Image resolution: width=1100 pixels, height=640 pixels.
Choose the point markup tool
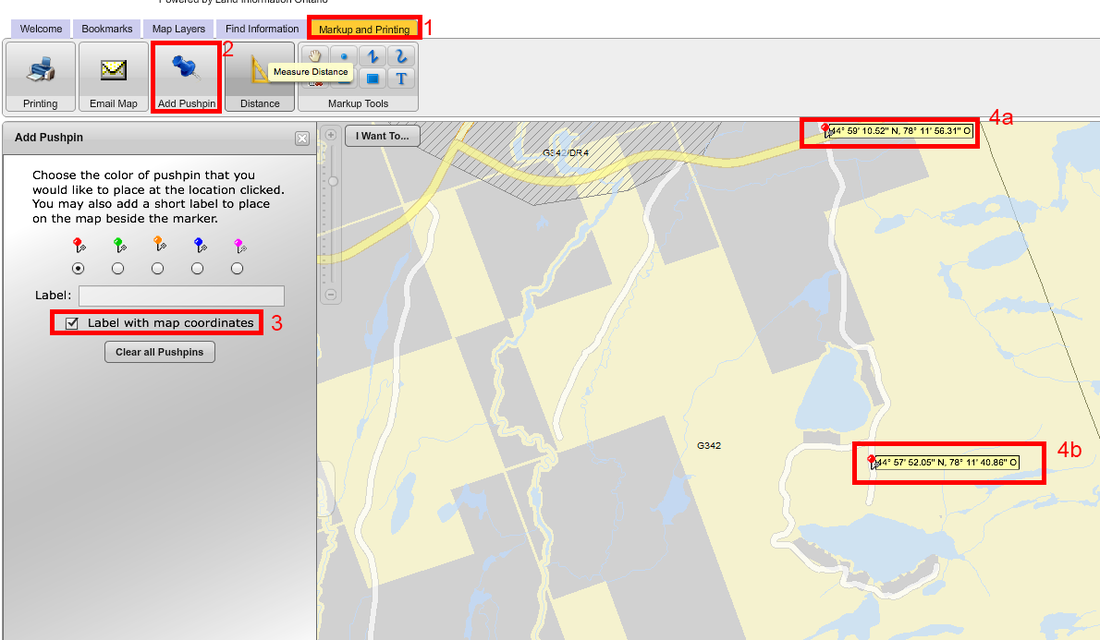coord(344,55)
